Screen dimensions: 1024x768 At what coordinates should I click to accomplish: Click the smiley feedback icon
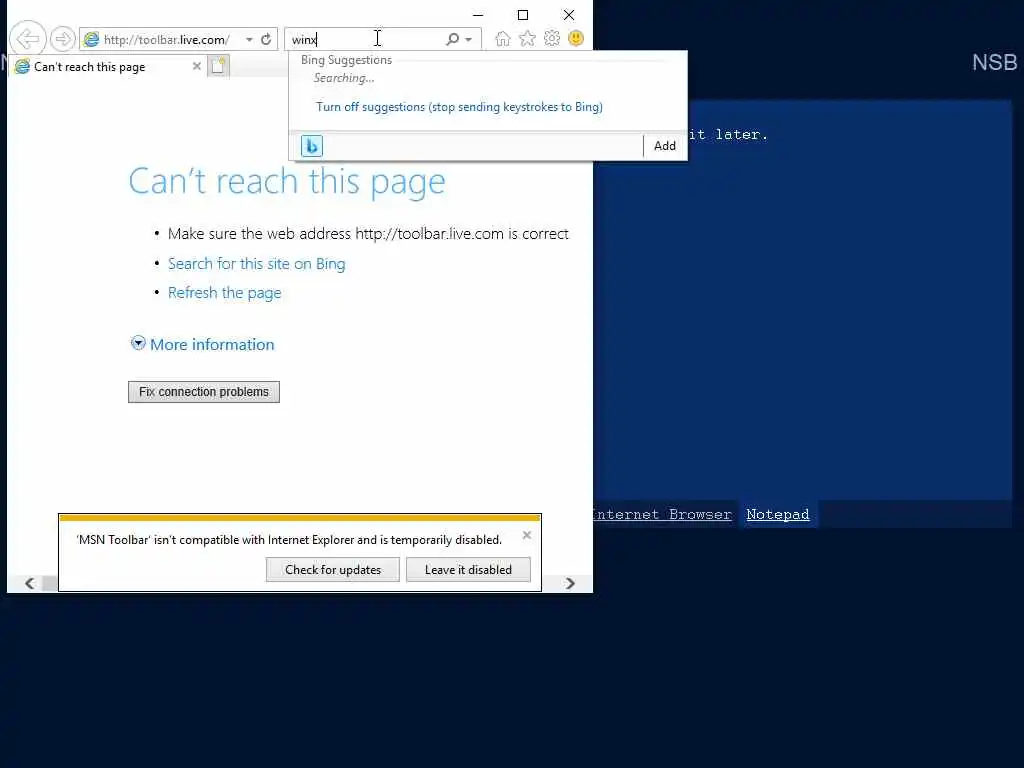[576, 39]
